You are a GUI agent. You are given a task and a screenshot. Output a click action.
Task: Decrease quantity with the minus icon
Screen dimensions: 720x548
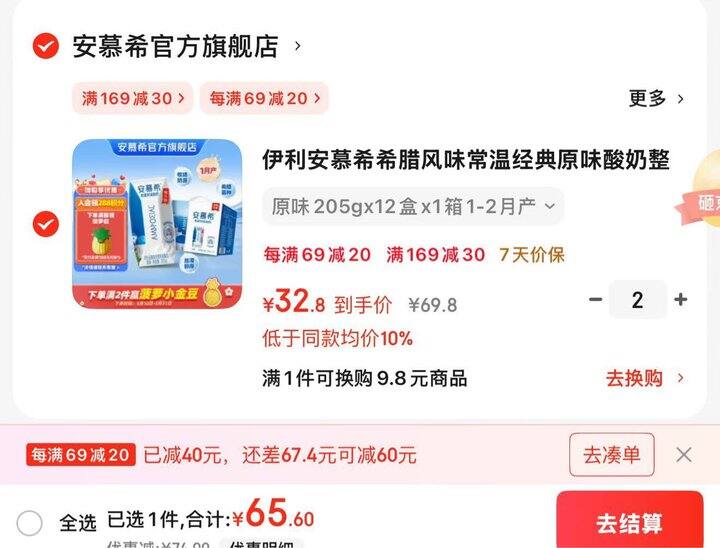(x=596, y=299)
